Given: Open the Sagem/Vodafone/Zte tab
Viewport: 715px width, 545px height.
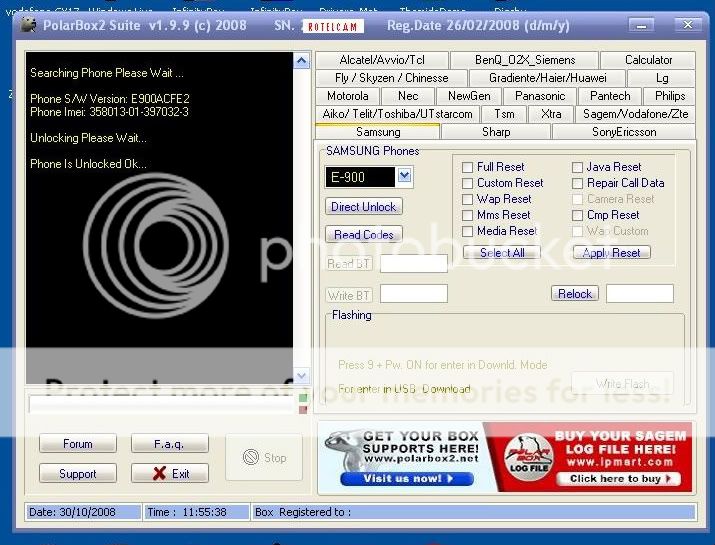Looking at the screenshot, I should (635, 114).
